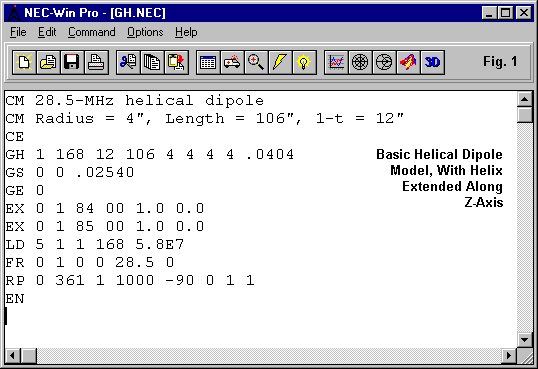
Task: Copy selection with the Copy icon
Action: point(152,62)
